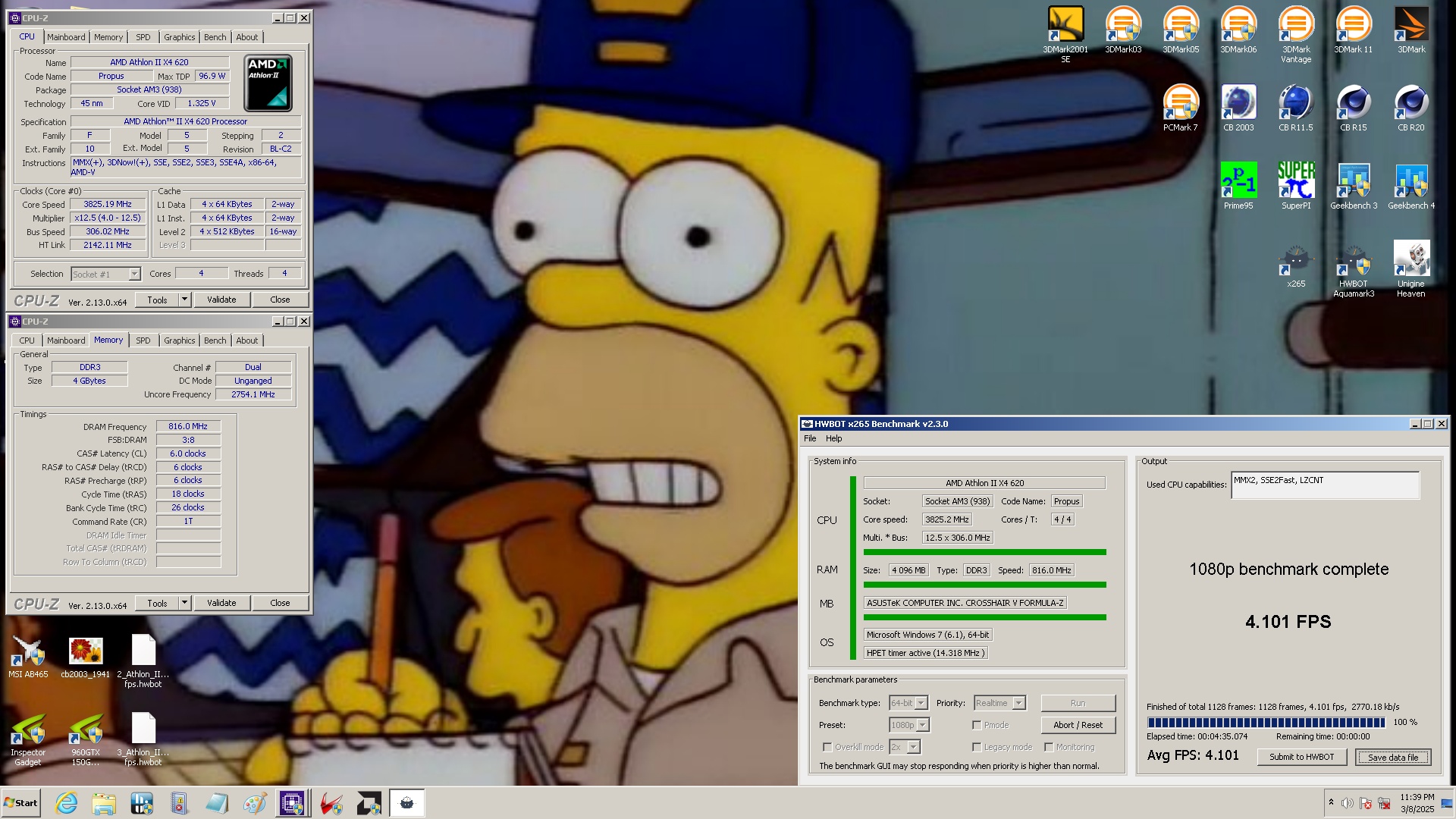The height and width of the screenshot is (819, 1456).
Task: Launch the PCMark 7 desktop icon
Action: pyautogui.click(x=1181, y=108)
